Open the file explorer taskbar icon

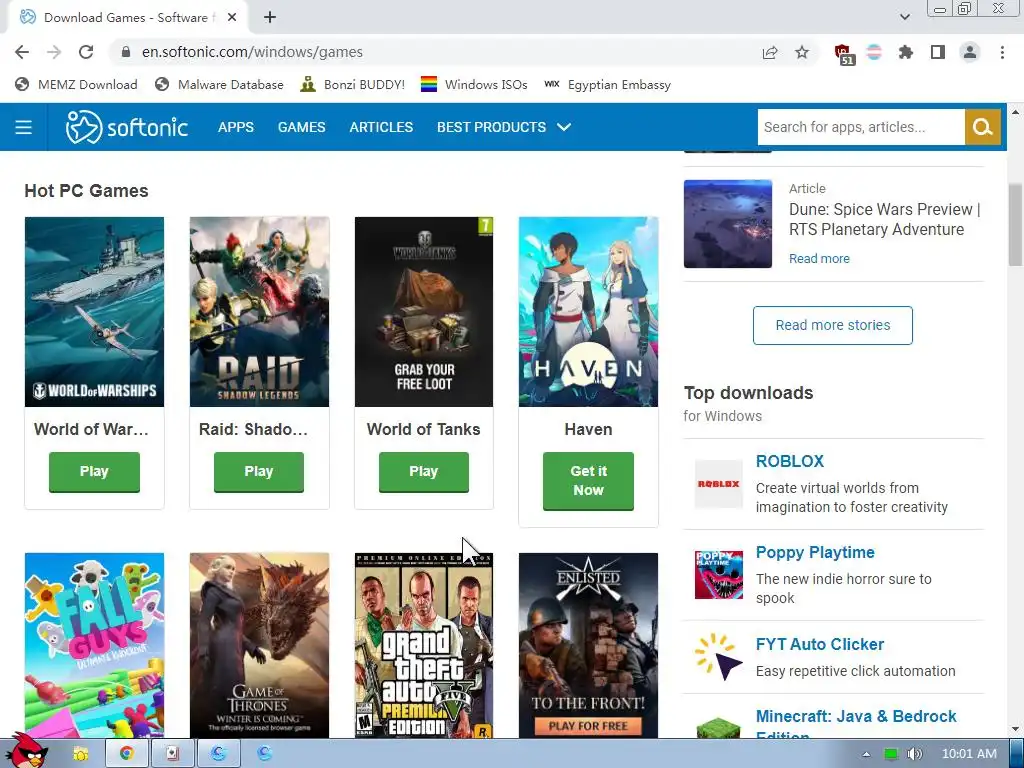(x=81, y=754)
